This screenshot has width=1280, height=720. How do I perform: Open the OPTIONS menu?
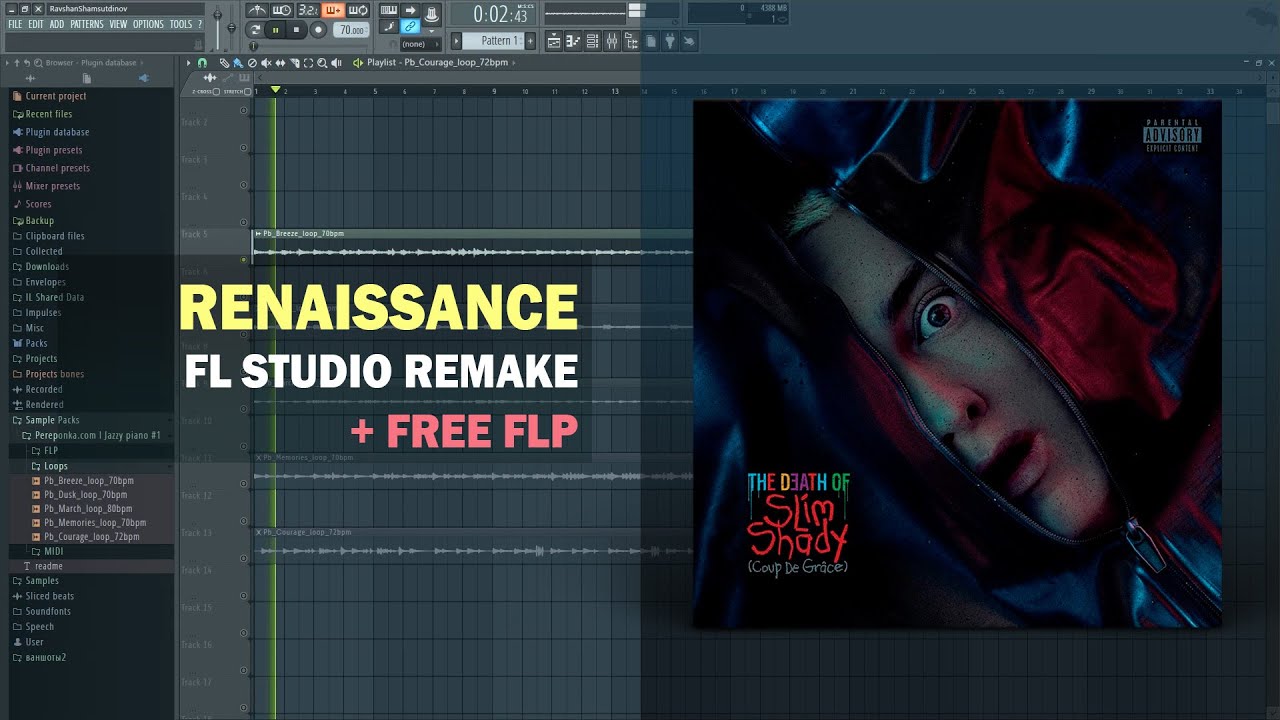pos(148,24)
